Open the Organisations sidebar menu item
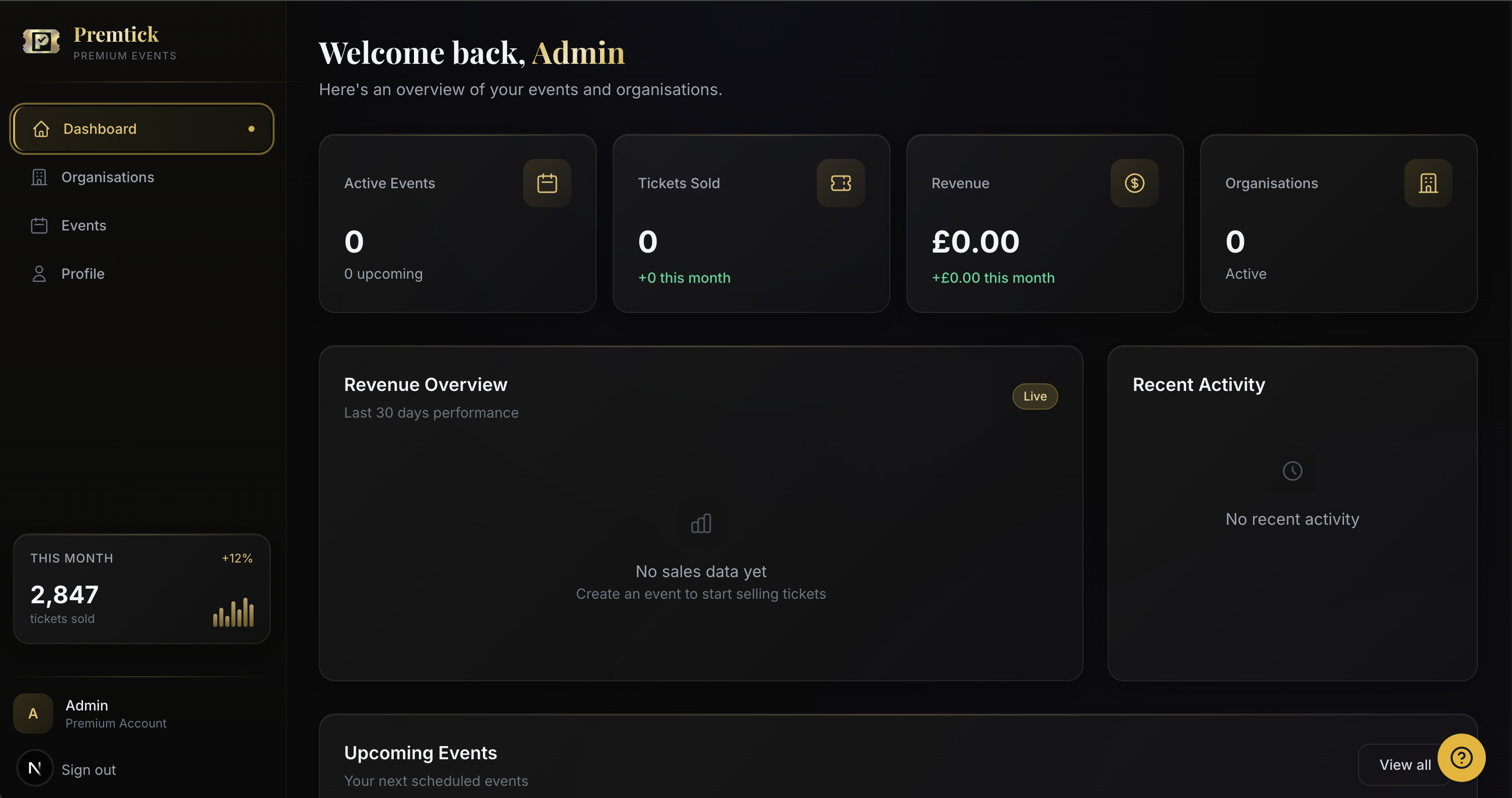This screenshot has height=798, width=1512. (108, 177)
